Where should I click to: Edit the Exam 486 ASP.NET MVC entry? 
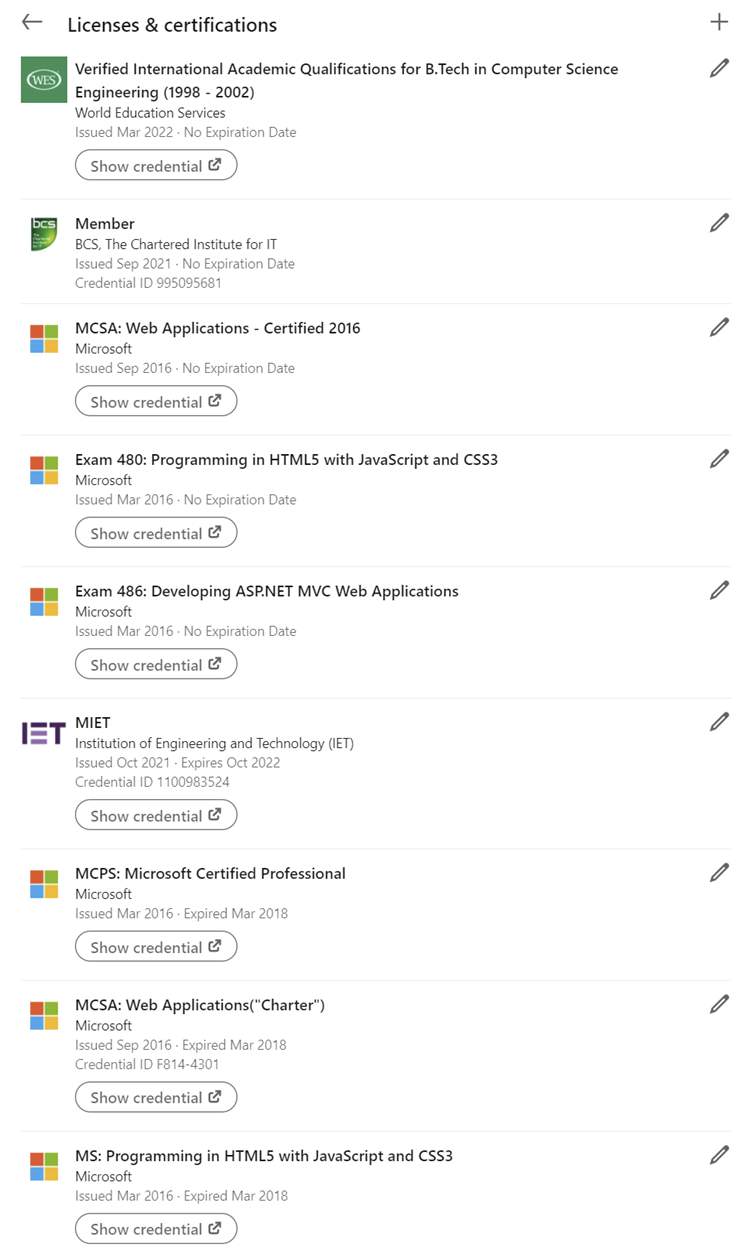[x=719, y=590]
